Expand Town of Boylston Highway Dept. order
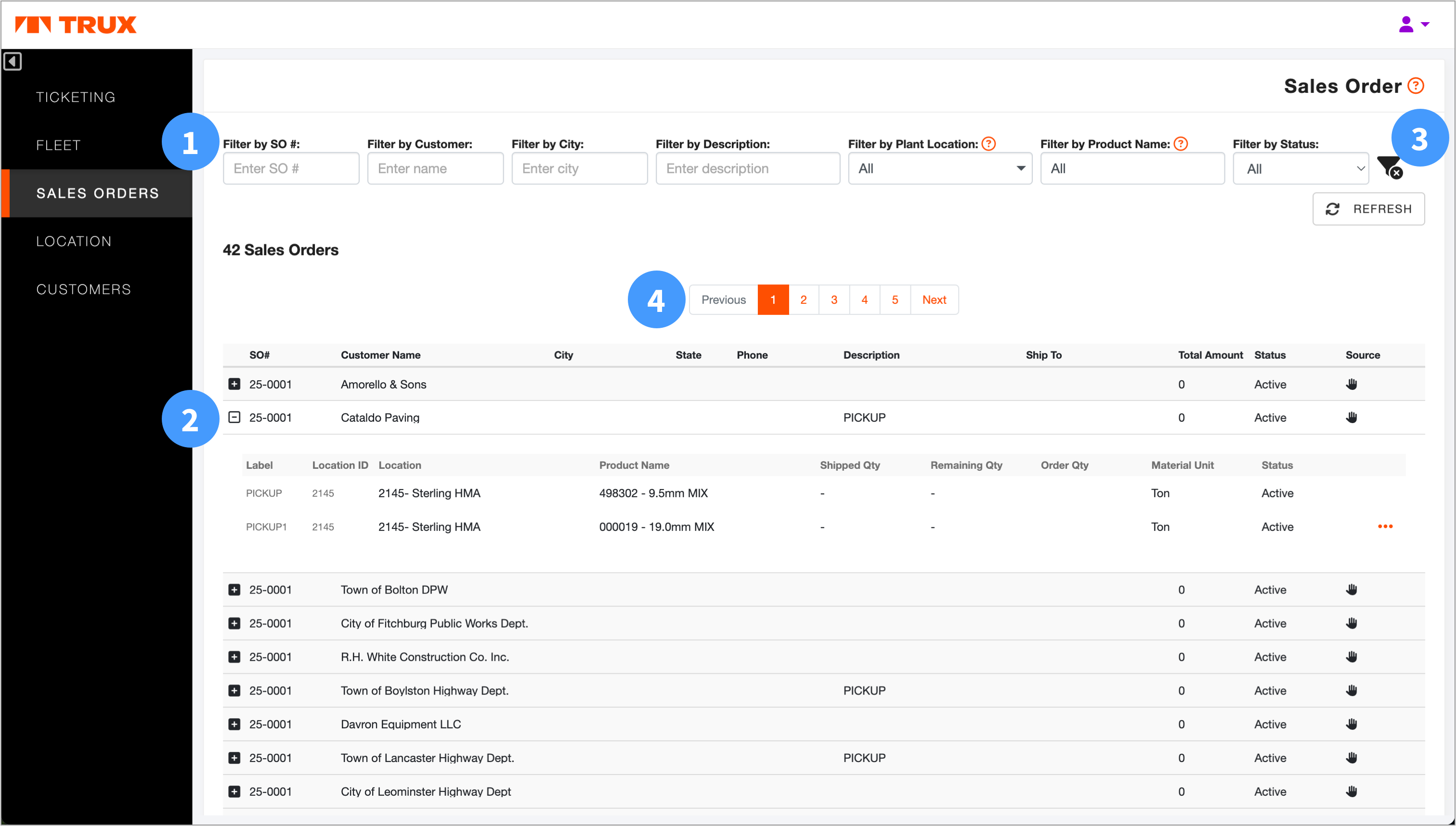Screen dimensions: 1456x826 234,690
